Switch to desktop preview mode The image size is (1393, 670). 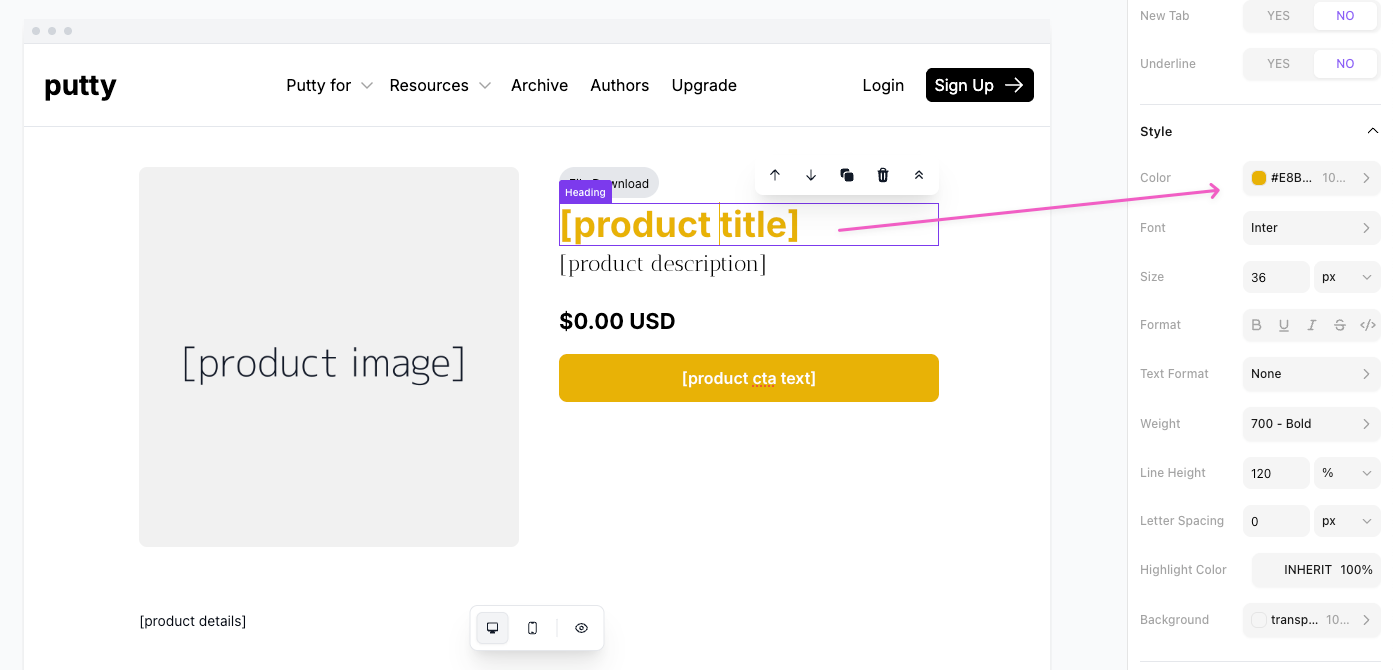click(x=492, y=628)
